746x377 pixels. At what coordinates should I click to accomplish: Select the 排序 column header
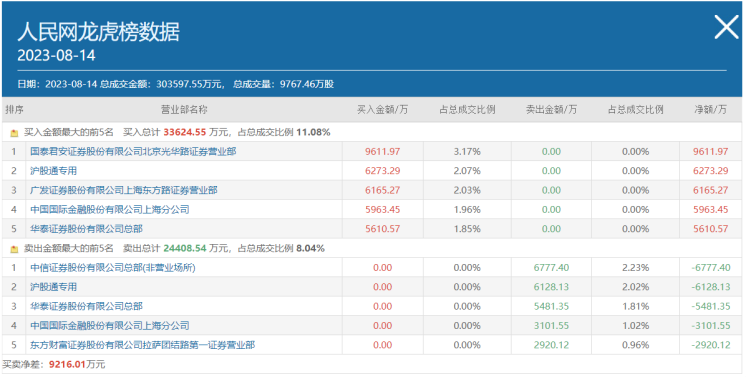(14, 110)
